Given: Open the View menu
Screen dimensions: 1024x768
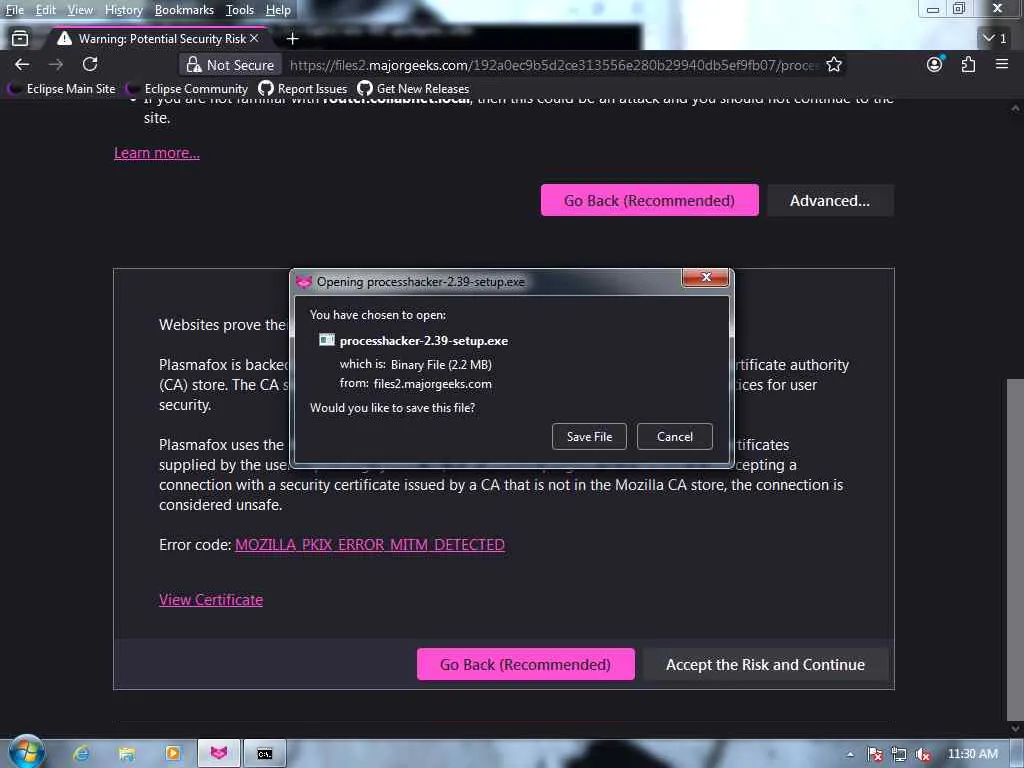Looking at the screenshot, I should point(80,10).
